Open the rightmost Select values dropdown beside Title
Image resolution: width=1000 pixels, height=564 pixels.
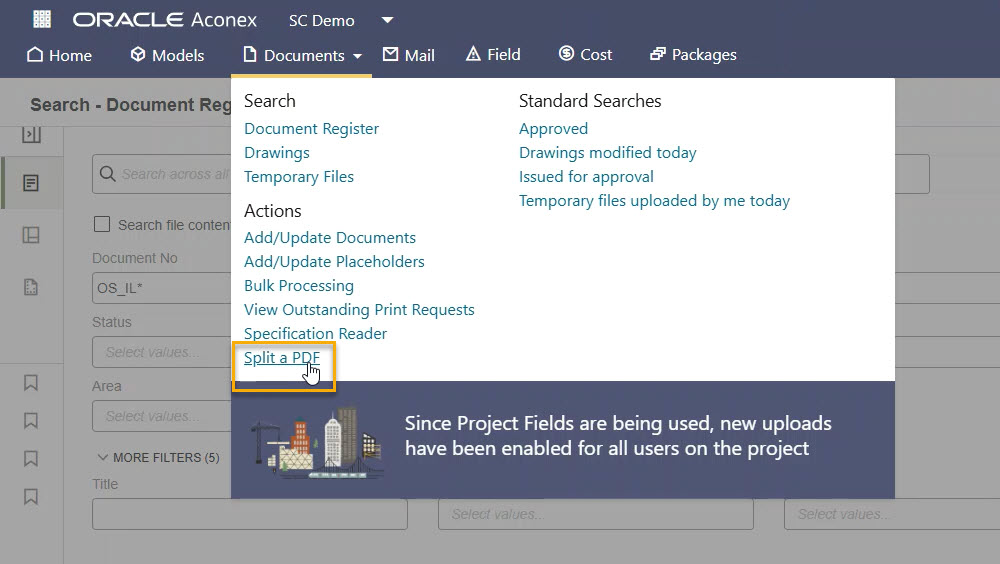coord(892,514)
